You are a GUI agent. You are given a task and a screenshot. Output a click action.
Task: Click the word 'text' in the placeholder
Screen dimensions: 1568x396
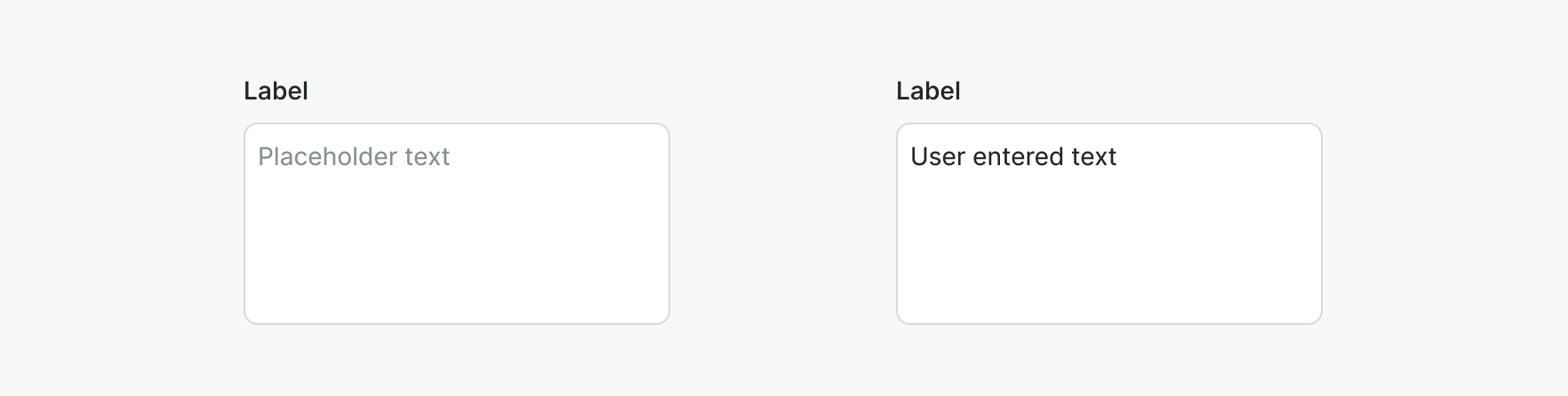[428, 157]
